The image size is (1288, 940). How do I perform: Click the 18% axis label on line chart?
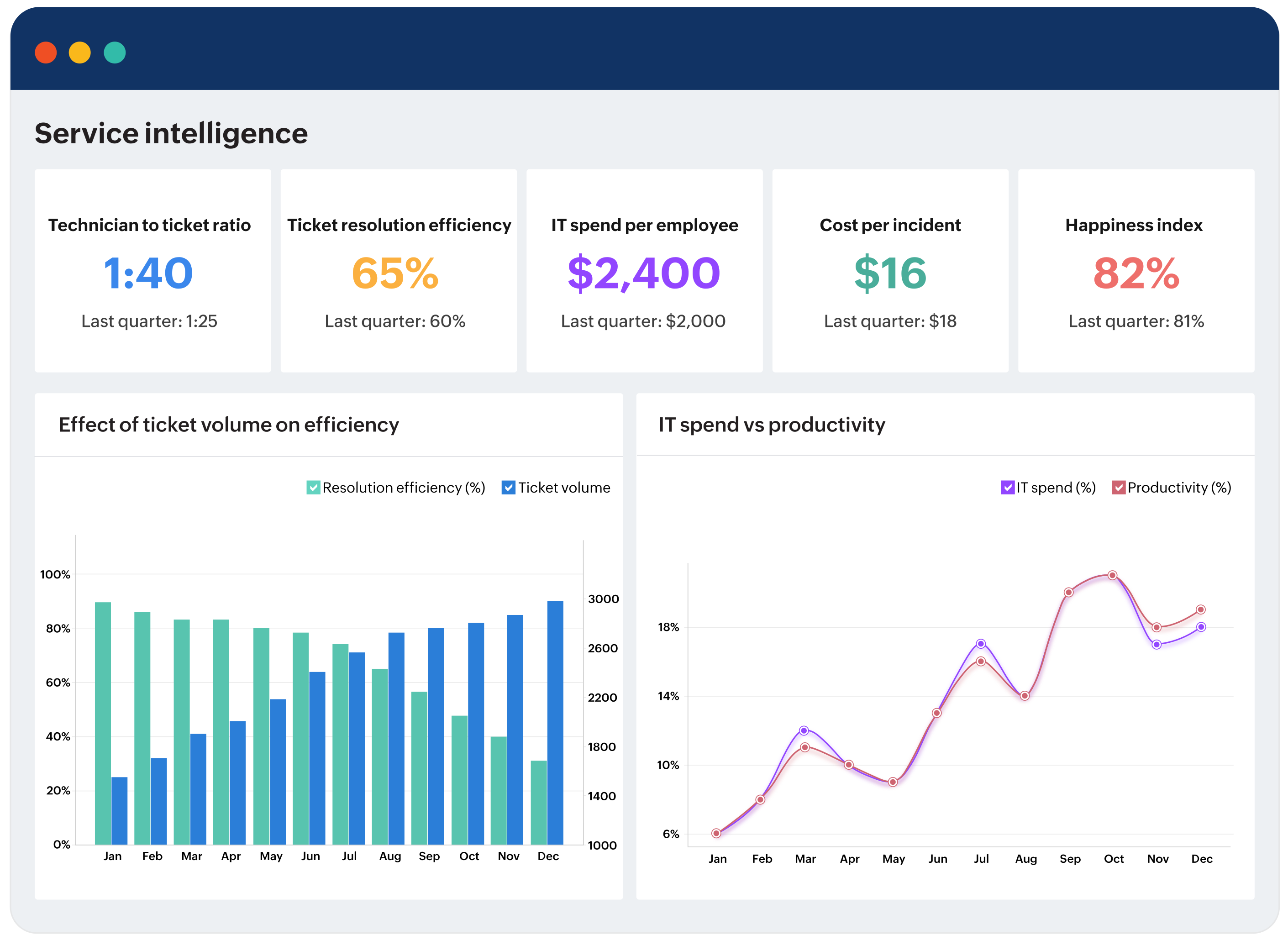(668, 628)
